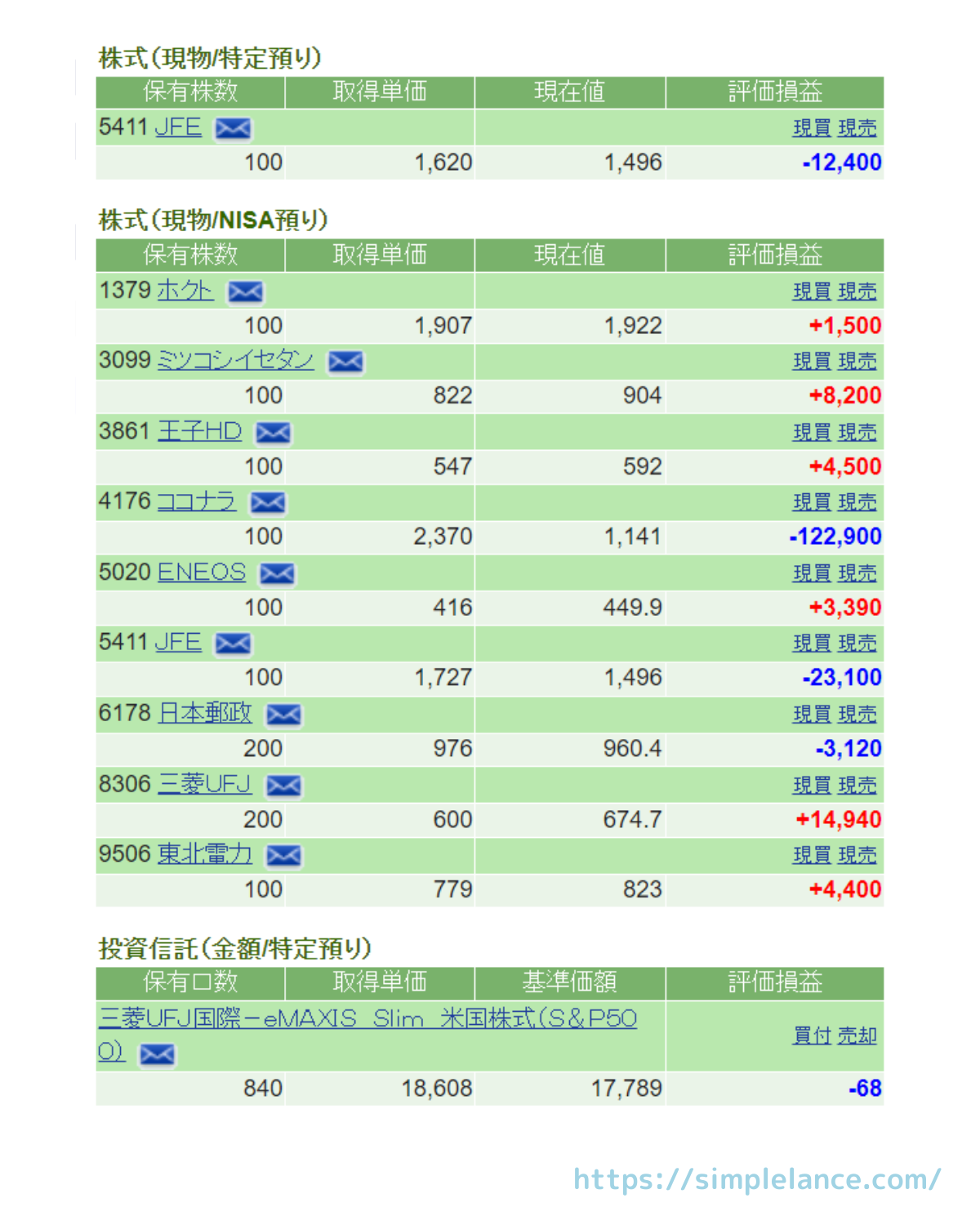Click 現買 for ミツコシイセタン
Viewport: 980px width, 1225px height.
pyautogui.click(x=812, y=361)
